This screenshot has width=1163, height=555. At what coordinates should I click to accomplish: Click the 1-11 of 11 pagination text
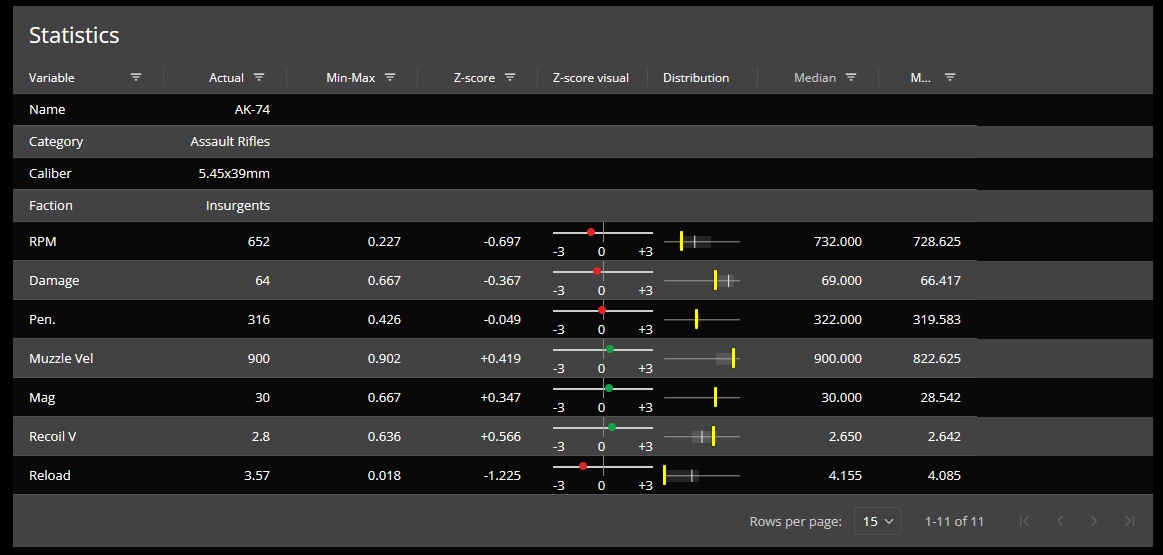pos(955,521)
